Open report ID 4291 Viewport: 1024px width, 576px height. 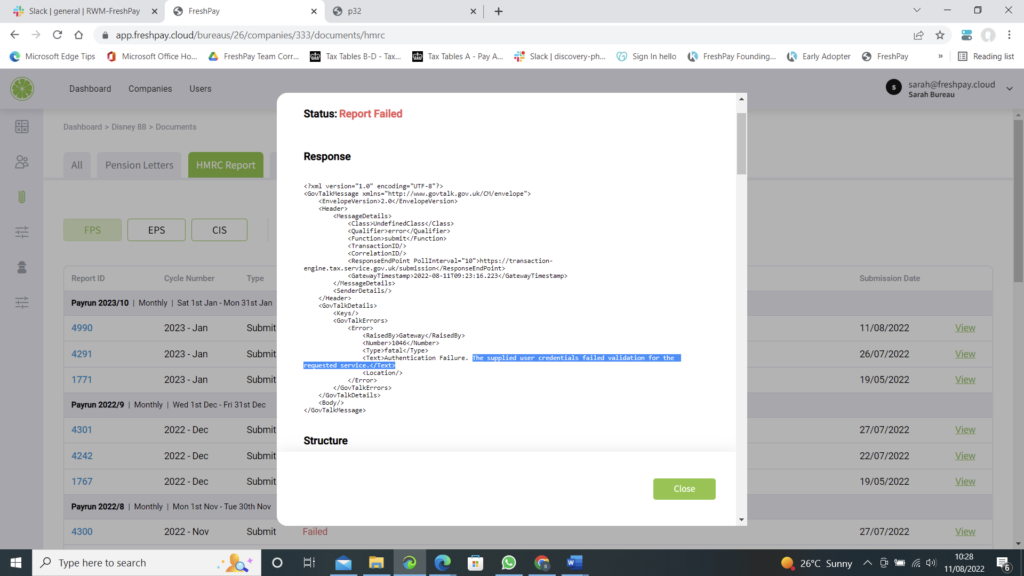[82, 354]
